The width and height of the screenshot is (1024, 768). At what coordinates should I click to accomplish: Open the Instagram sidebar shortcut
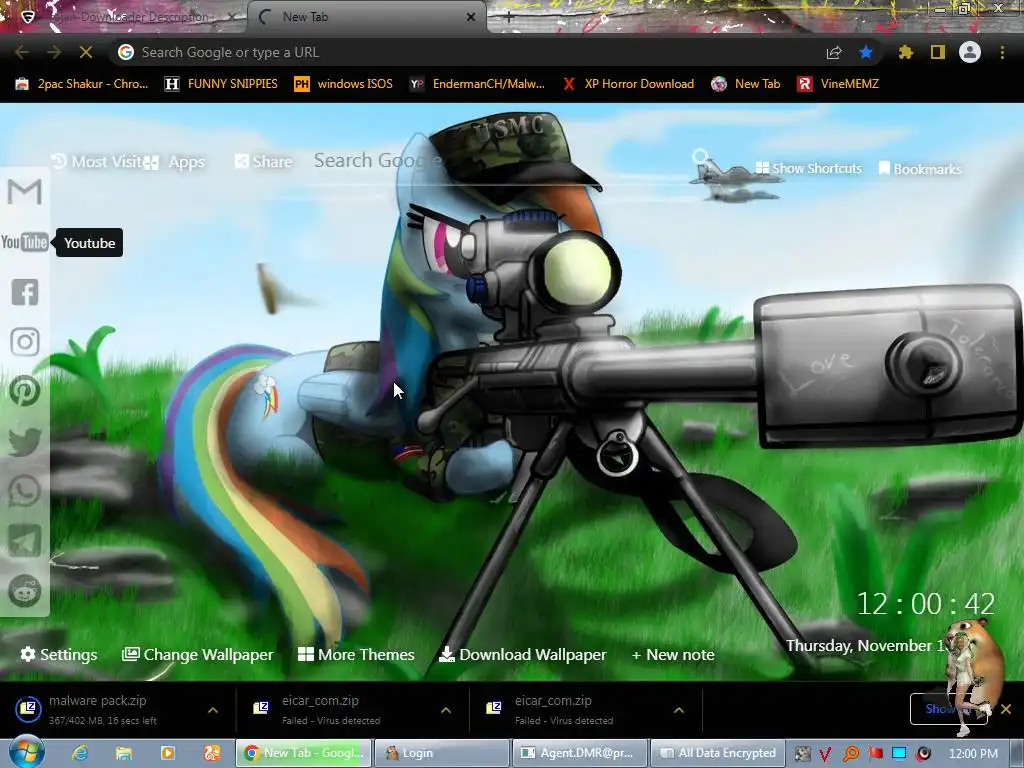point(25,342)
